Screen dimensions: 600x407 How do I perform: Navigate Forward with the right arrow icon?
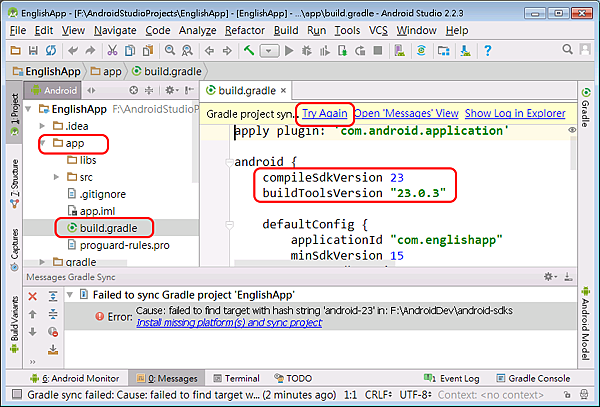227,50
